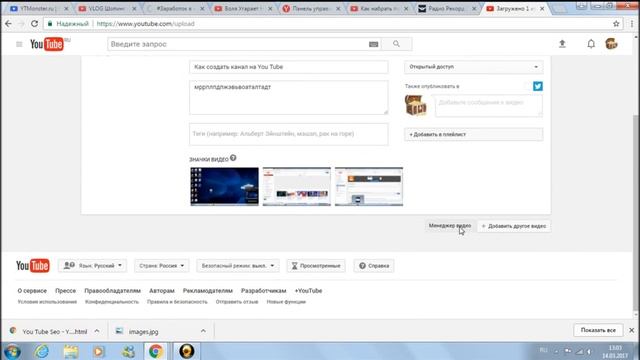Click the video thumbnails help question mark
Image resolution: width=640 pixels, height=360 pixels.
pos(233,158)
